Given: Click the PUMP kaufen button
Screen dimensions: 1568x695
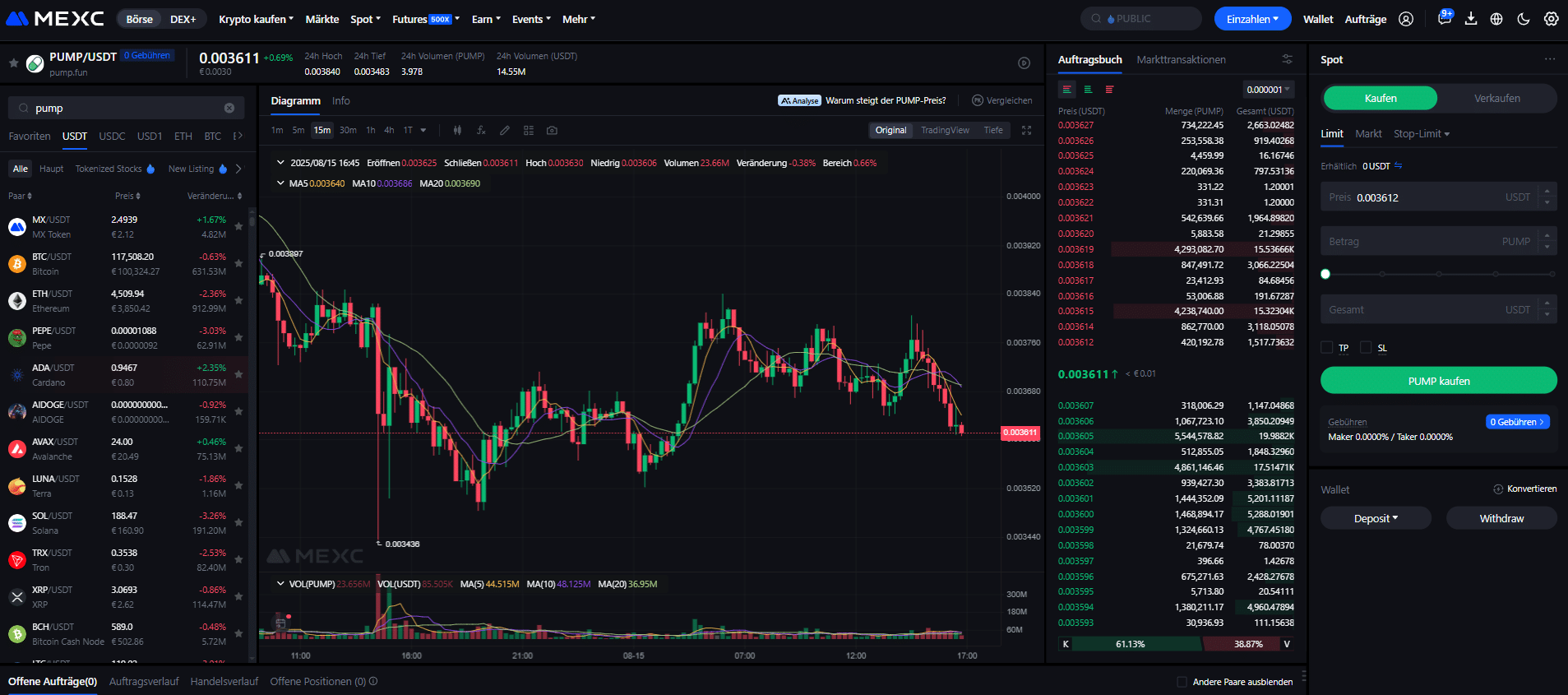Looking at the screenshot, I should pos(1438,381).
